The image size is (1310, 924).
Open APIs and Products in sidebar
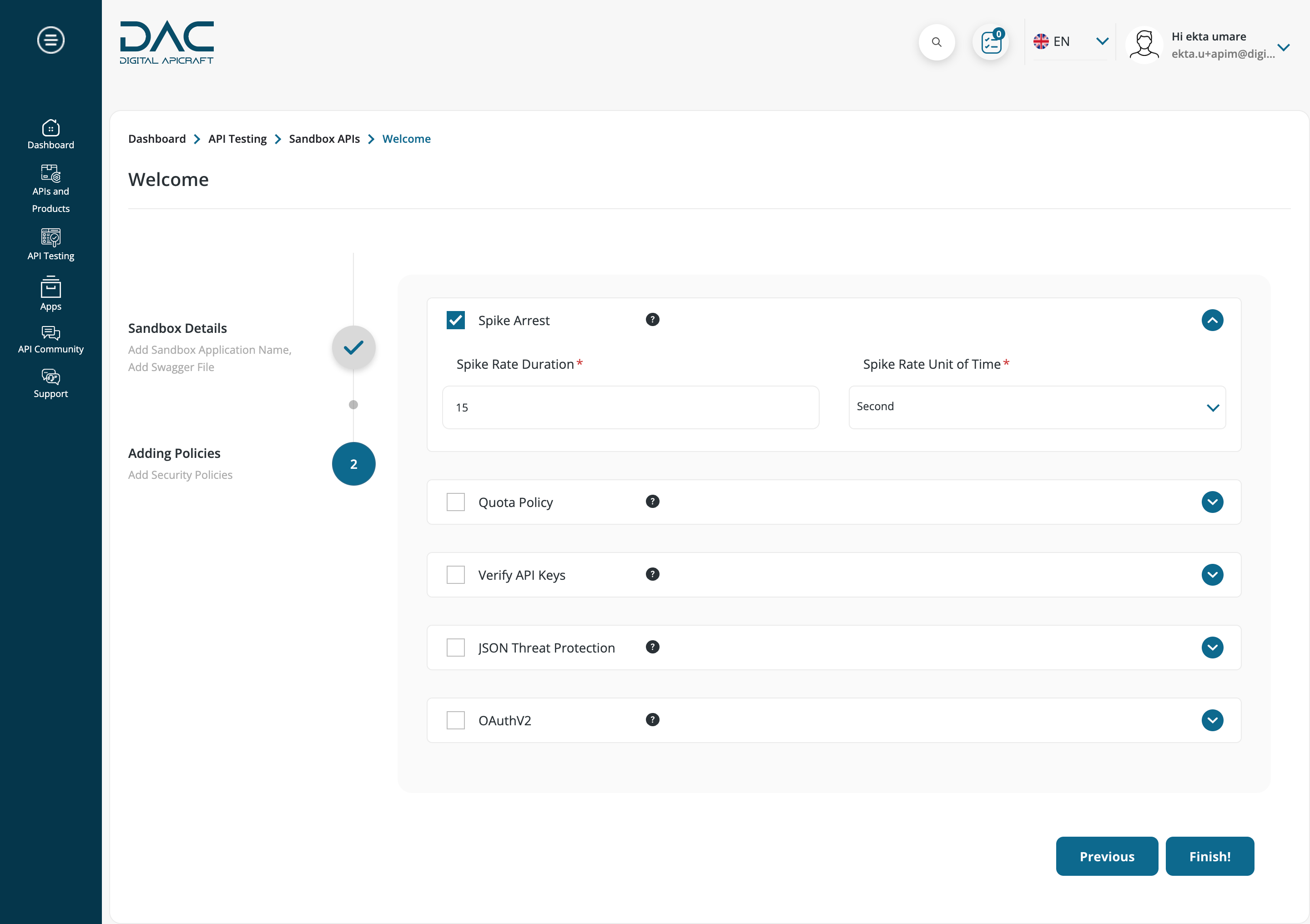coord(51,189)
